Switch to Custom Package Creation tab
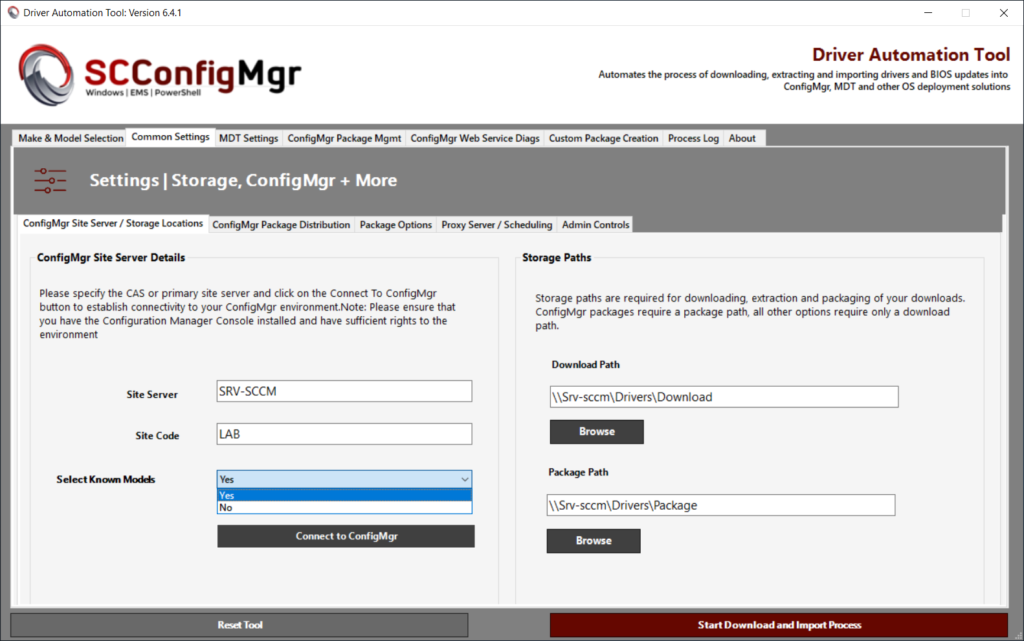This screenshot has height=641, width=1024. pyautogui.click(x=603, y=138)
